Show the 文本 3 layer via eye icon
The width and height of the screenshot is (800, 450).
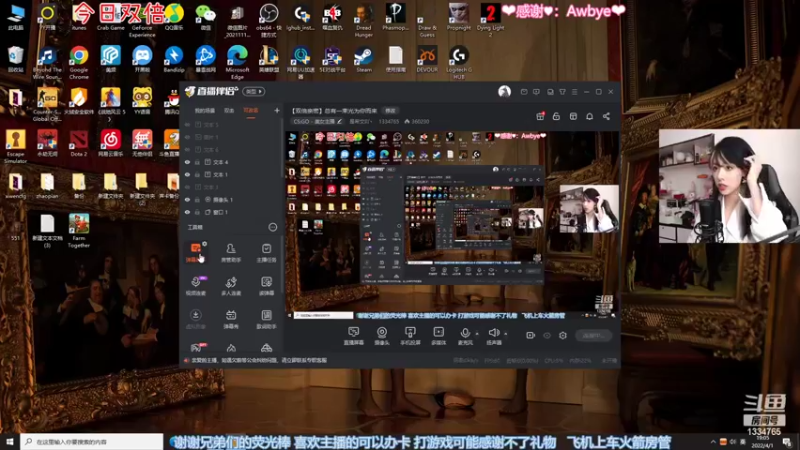187,187
